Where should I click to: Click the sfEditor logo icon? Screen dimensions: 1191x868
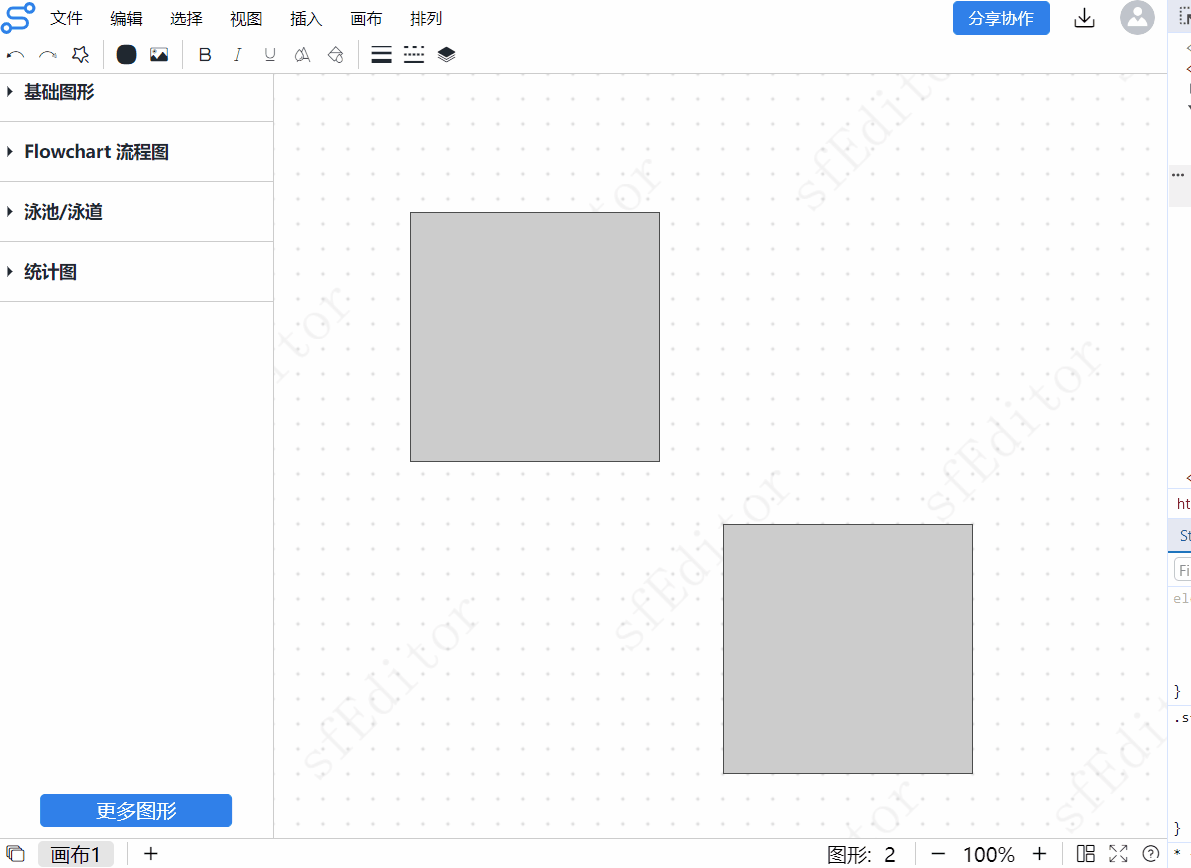pos(18,18)
